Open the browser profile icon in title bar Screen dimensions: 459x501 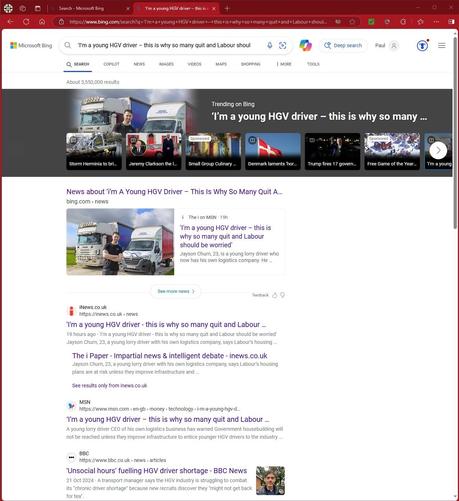8,8
